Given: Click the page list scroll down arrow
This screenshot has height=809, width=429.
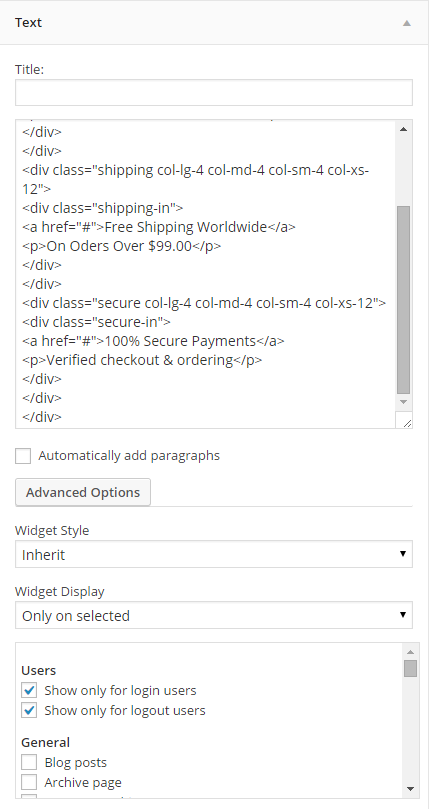Looking at the screenshot, I should [410, 788].
